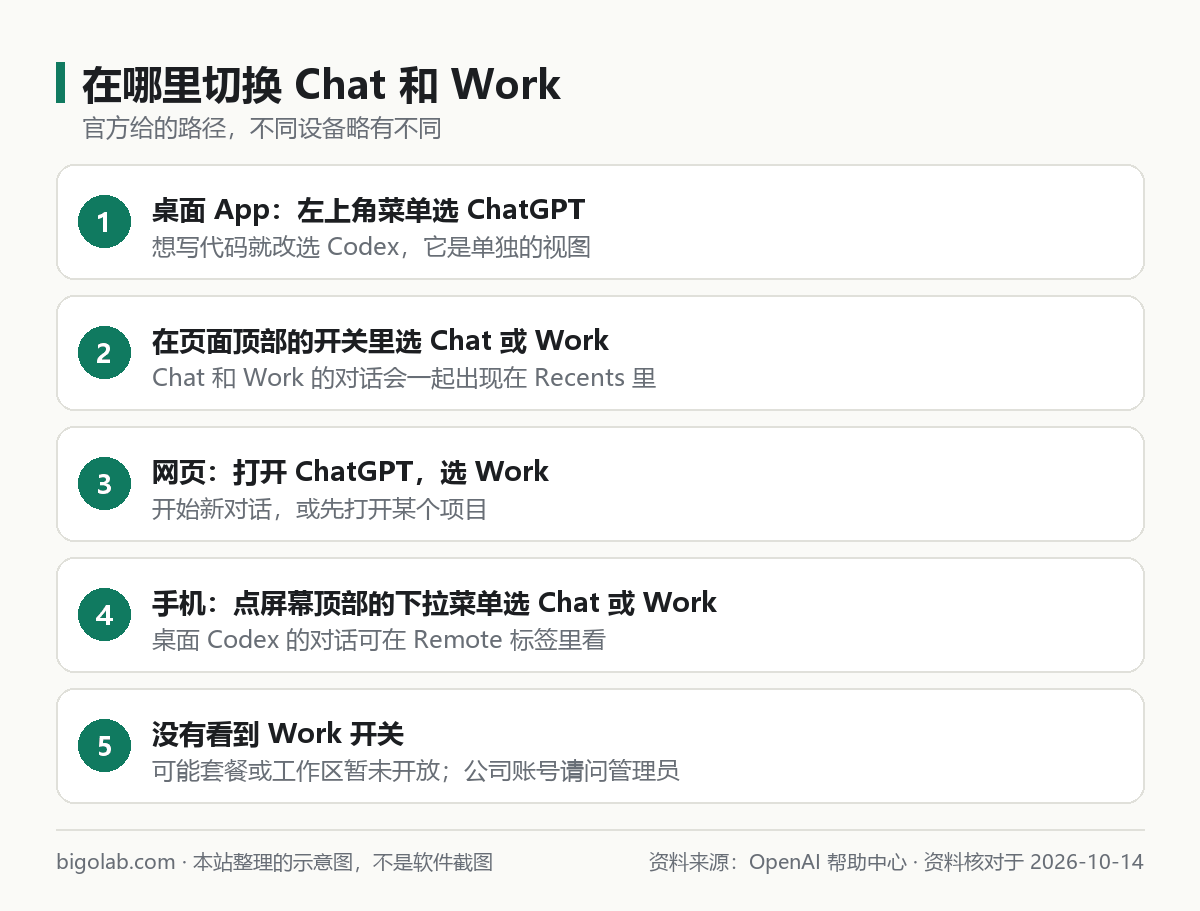Click heading 网页：打开 ChatGPT，选 Work
The image size is (1200, 911).
[x=350, y=472]
